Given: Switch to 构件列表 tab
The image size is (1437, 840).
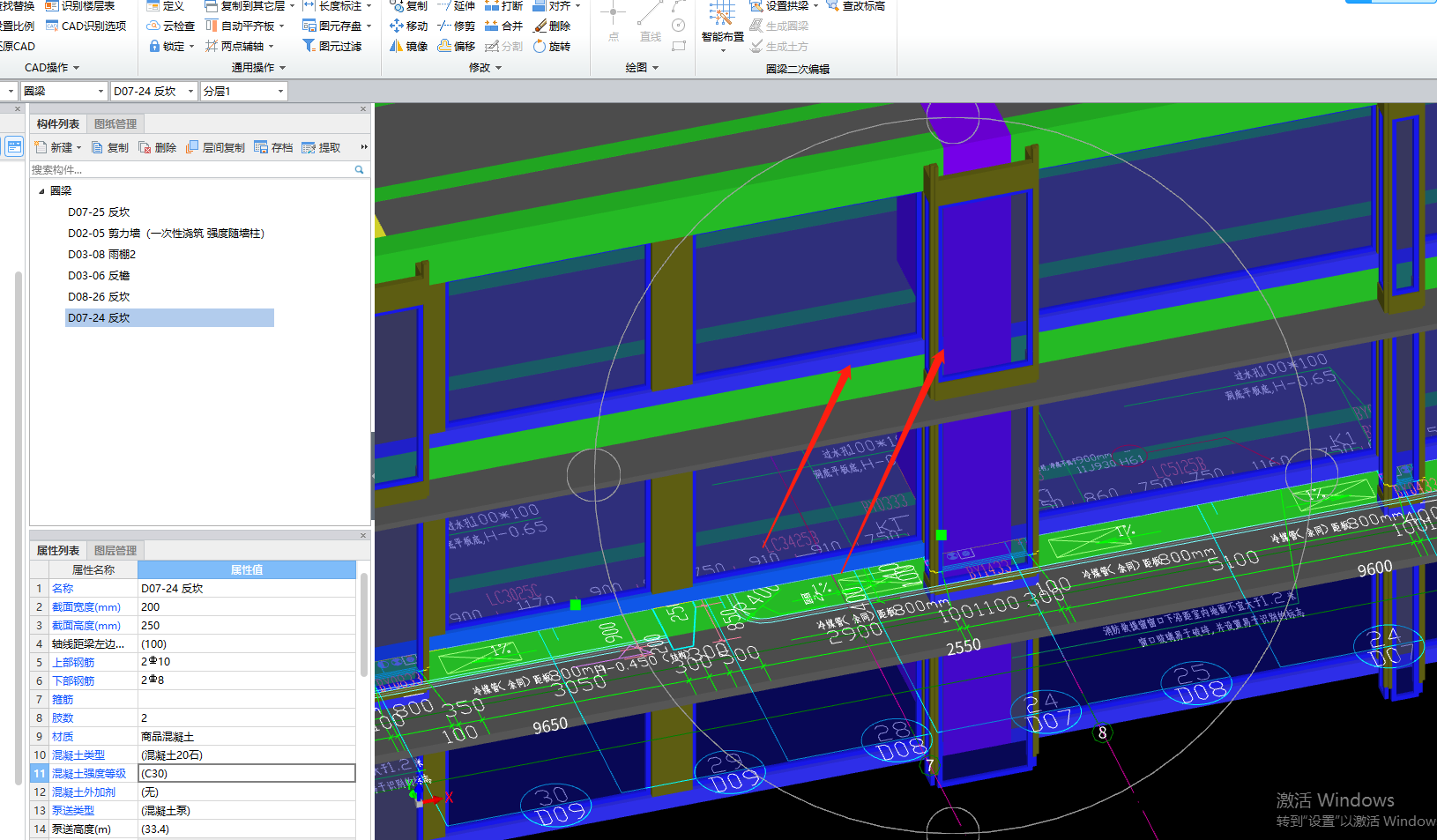Looking at the screenshot, I should tap(58, 123).
